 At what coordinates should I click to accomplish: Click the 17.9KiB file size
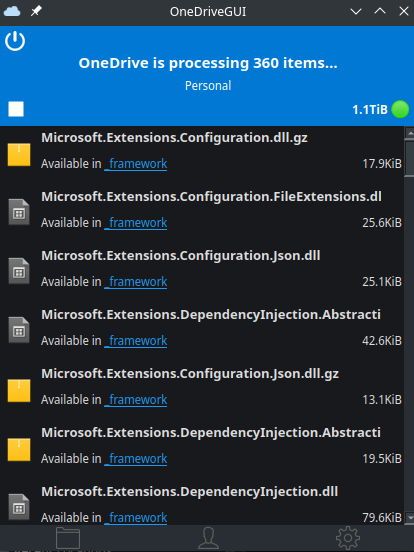[382, 164]
